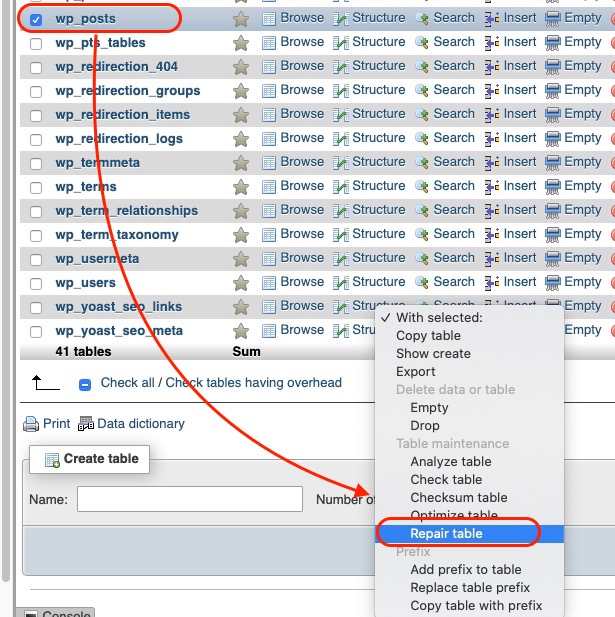Click Structure link in wp_usermeta row

click(379, 258)
